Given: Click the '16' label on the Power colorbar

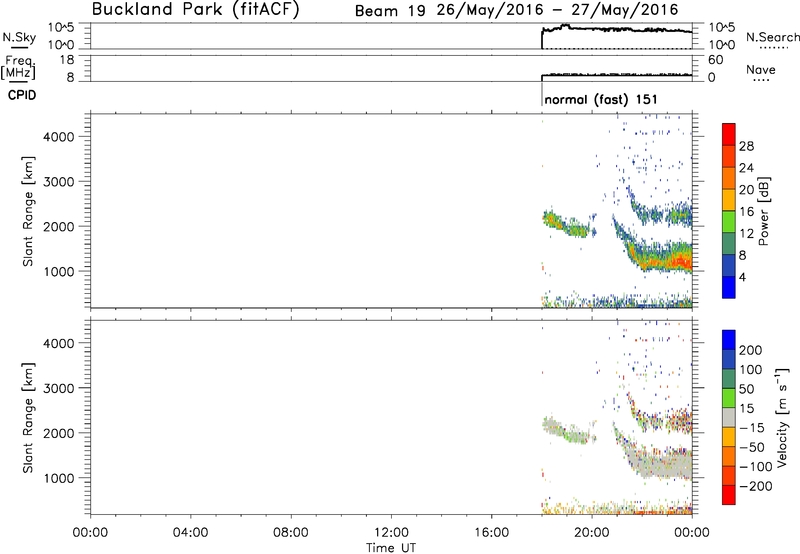Looking at the screenshot, I should 746,212.
